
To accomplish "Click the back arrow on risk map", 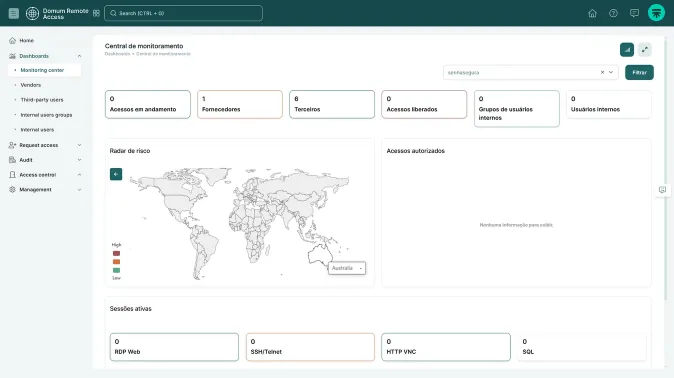I will point(116,174).
